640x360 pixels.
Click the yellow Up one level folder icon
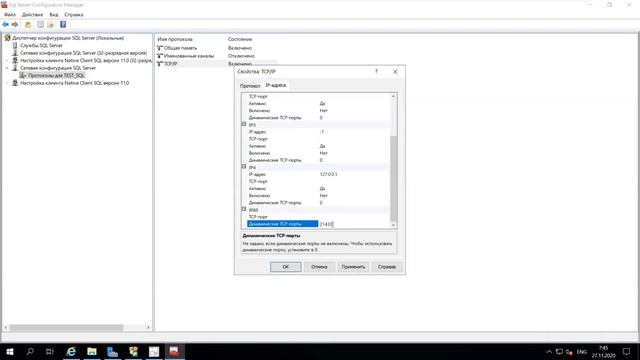(28, 24)
